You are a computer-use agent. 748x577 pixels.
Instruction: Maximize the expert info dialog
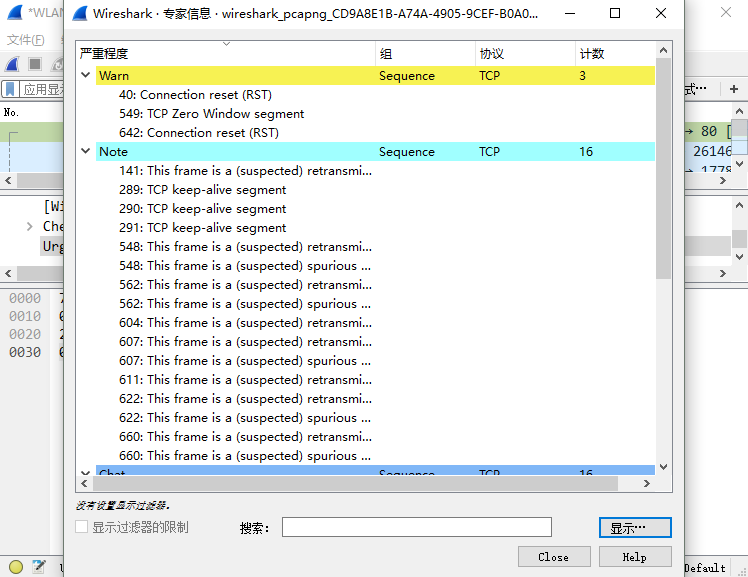(x=615, y=13)
